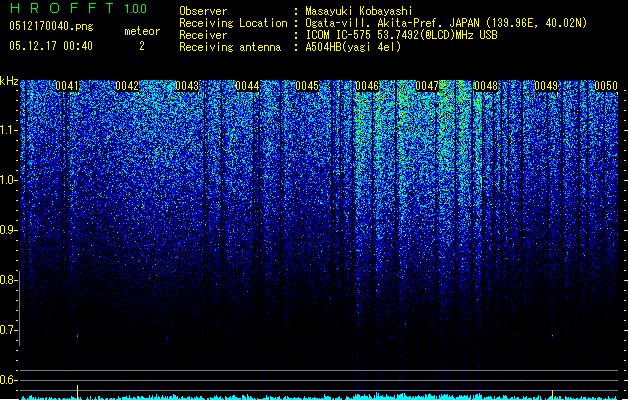Select the filename 0512170040.png
Viewport: 629px width, 400px height.
coord(51,26)
